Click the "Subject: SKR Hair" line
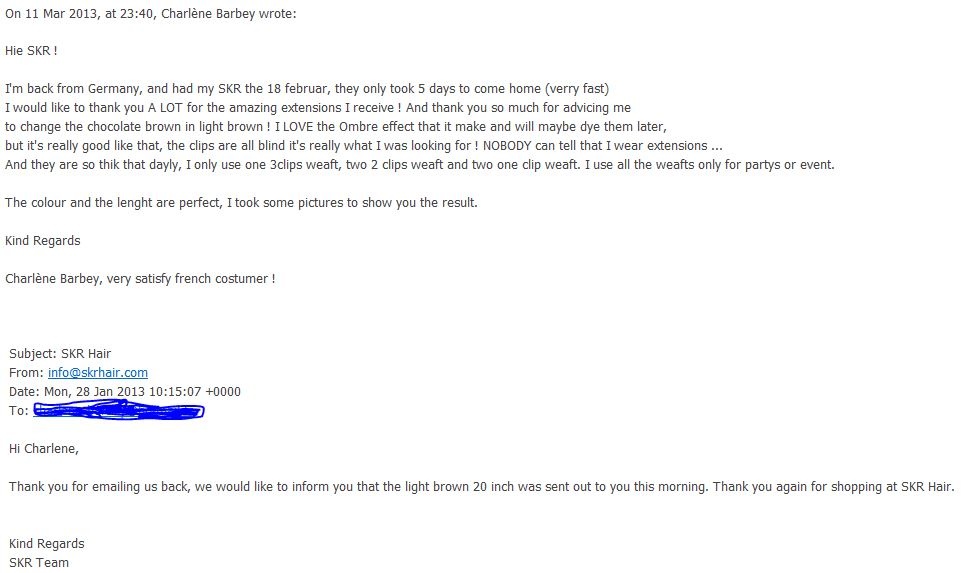 coord(59,354)
